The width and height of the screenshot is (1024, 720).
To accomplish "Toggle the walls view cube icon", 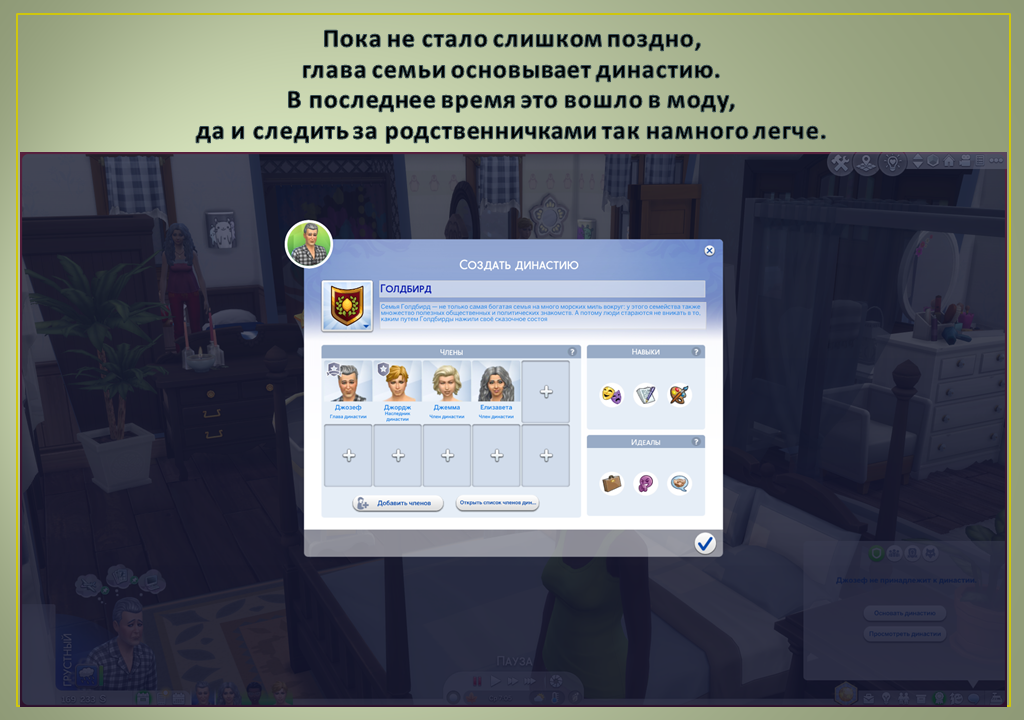I will click(x=933, y=161).
